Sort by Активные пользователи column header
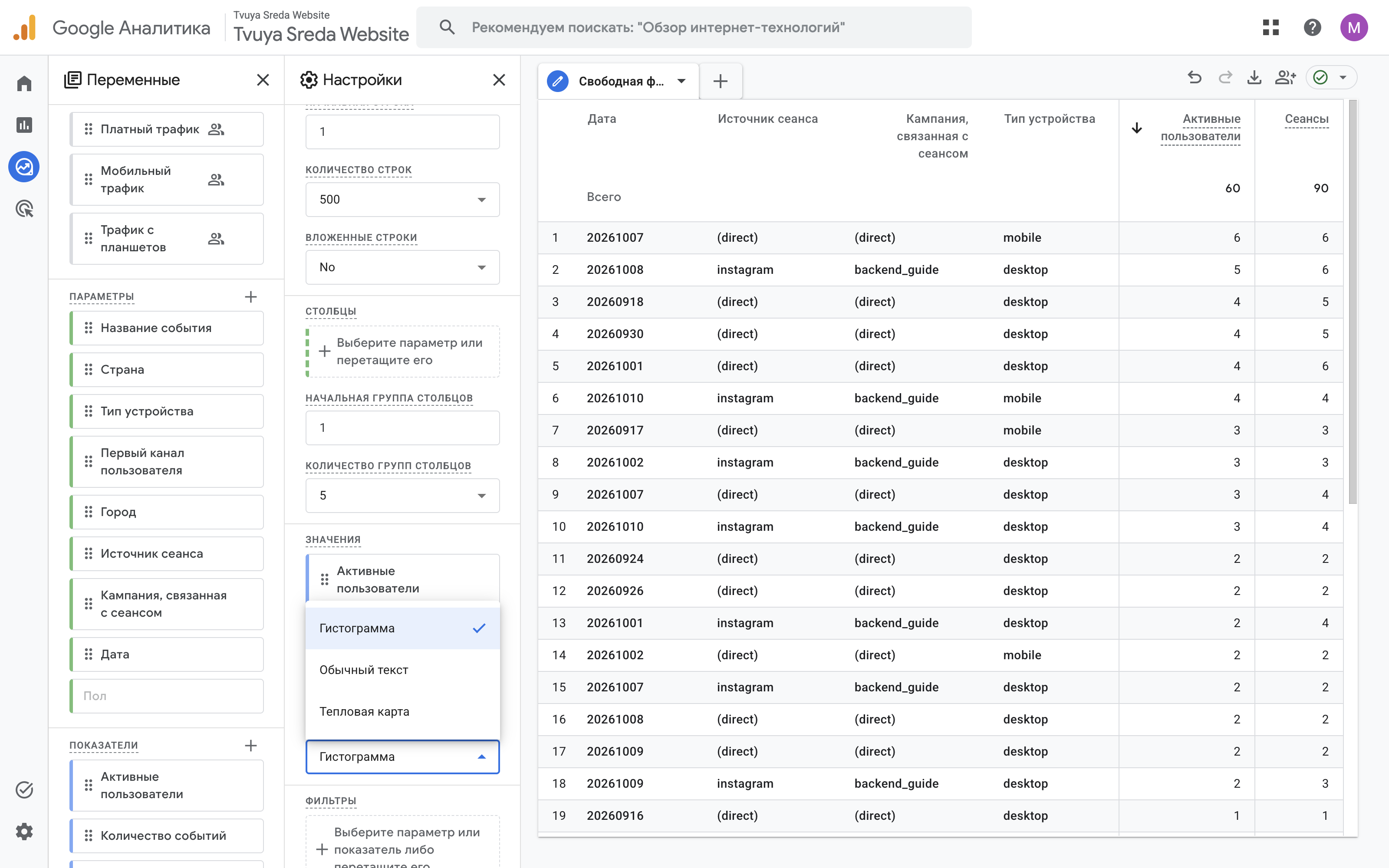 1200,128
